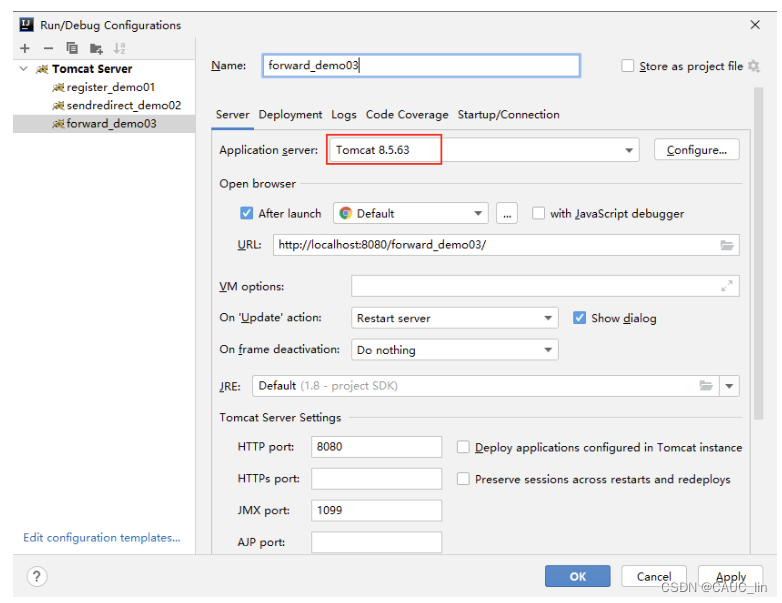
Task: Select the Tomcat Server tree group
Action: (104, 69)
